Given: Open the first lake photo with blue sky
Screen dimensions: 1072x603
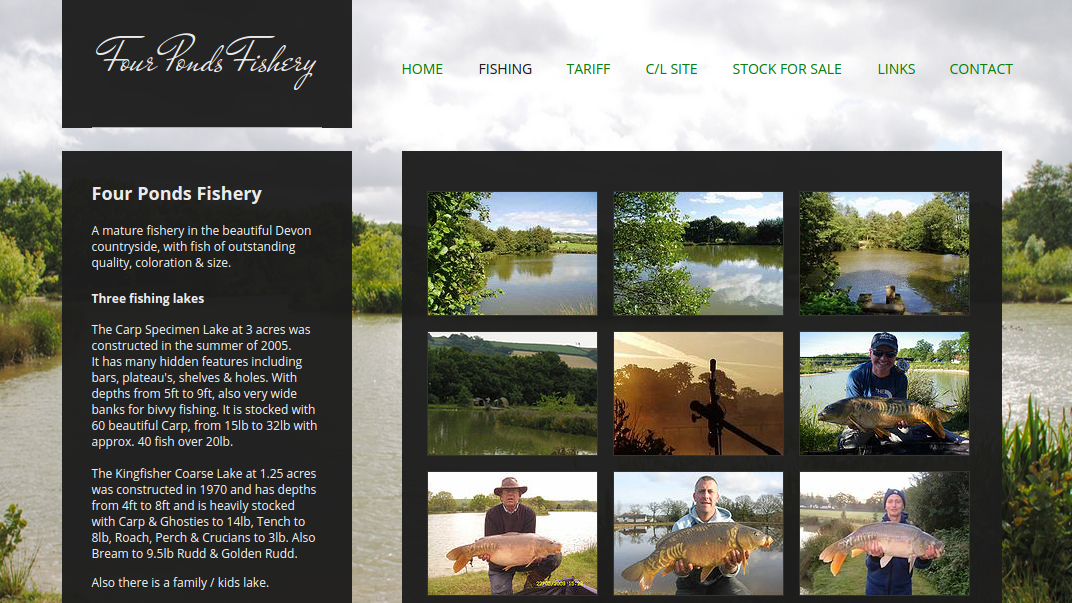Looking at the screenshot, I should pyautogui.click(x=512, y=253).
